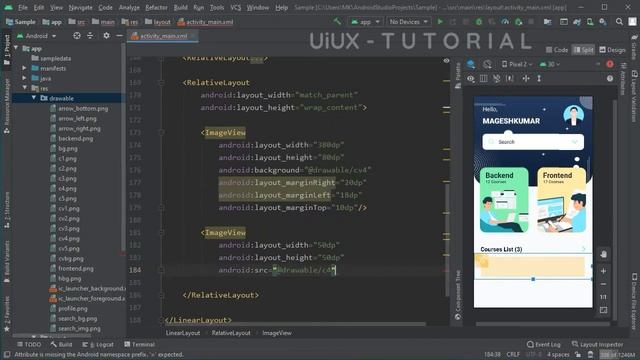Click the Debug app bug icon
Screen dimensions: 640x360
click(x=479, y=22)
